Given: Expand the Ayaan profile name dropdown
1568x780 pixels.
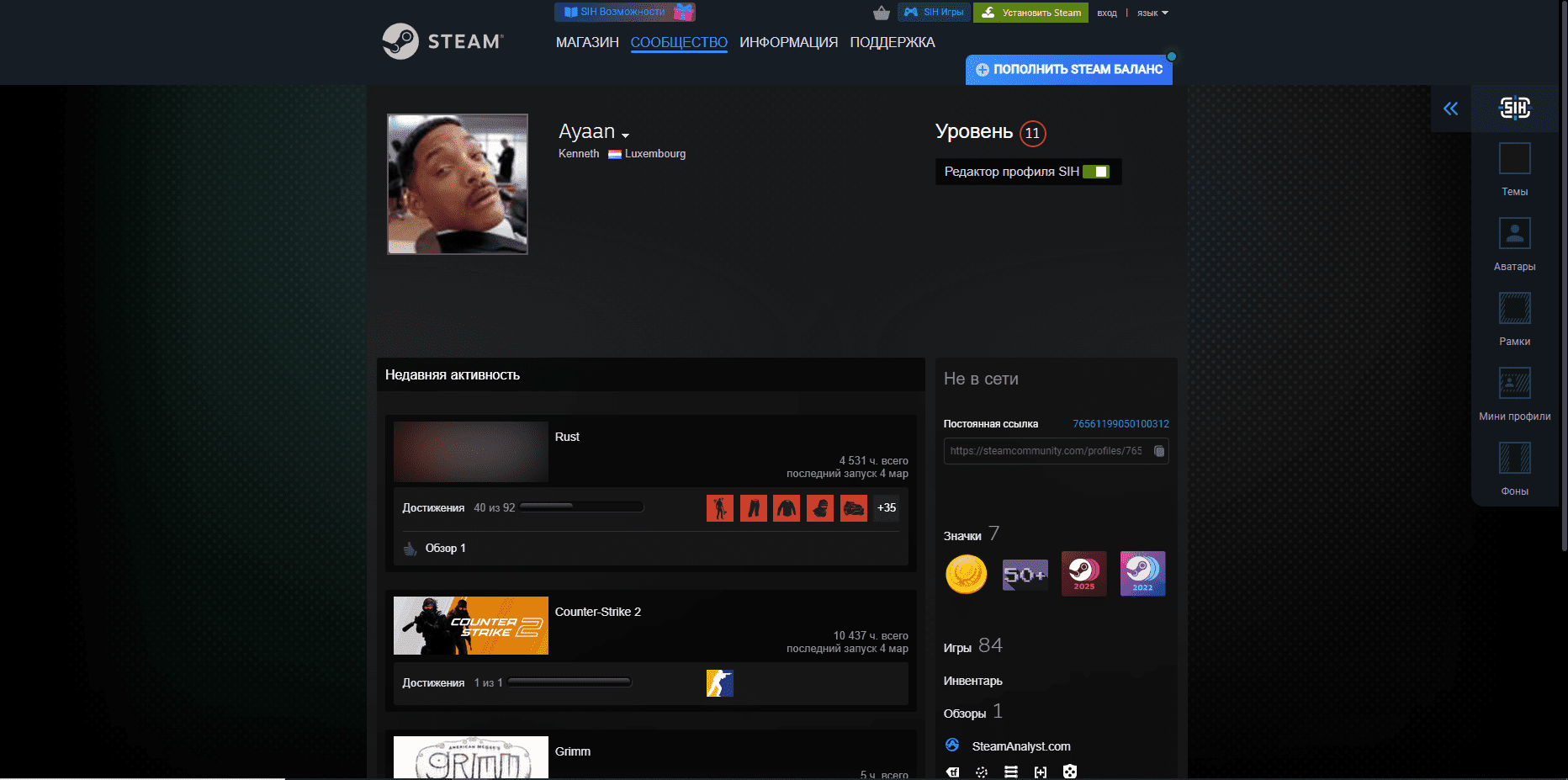Looking at the screenshot, I should coord(627,134).
